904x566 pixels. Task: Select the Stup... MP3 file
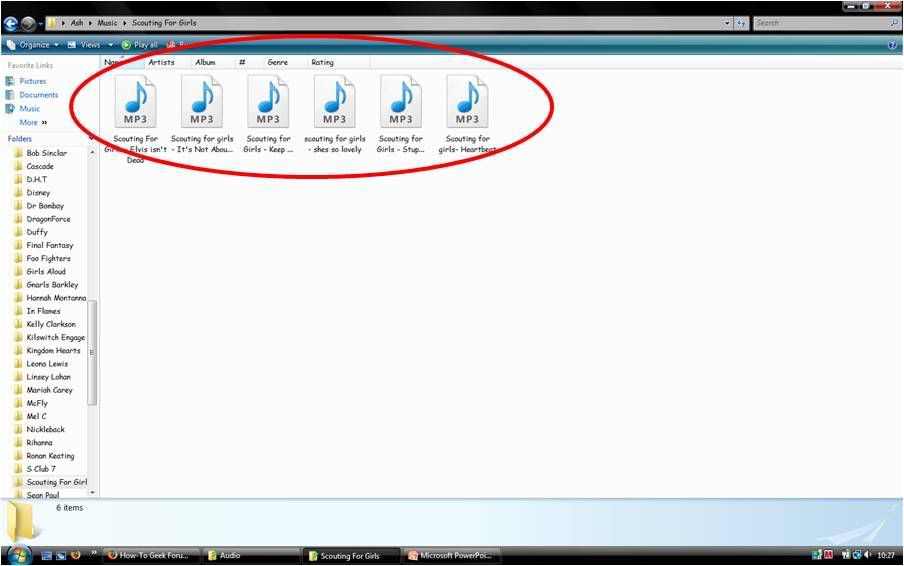tap(401, 114)
